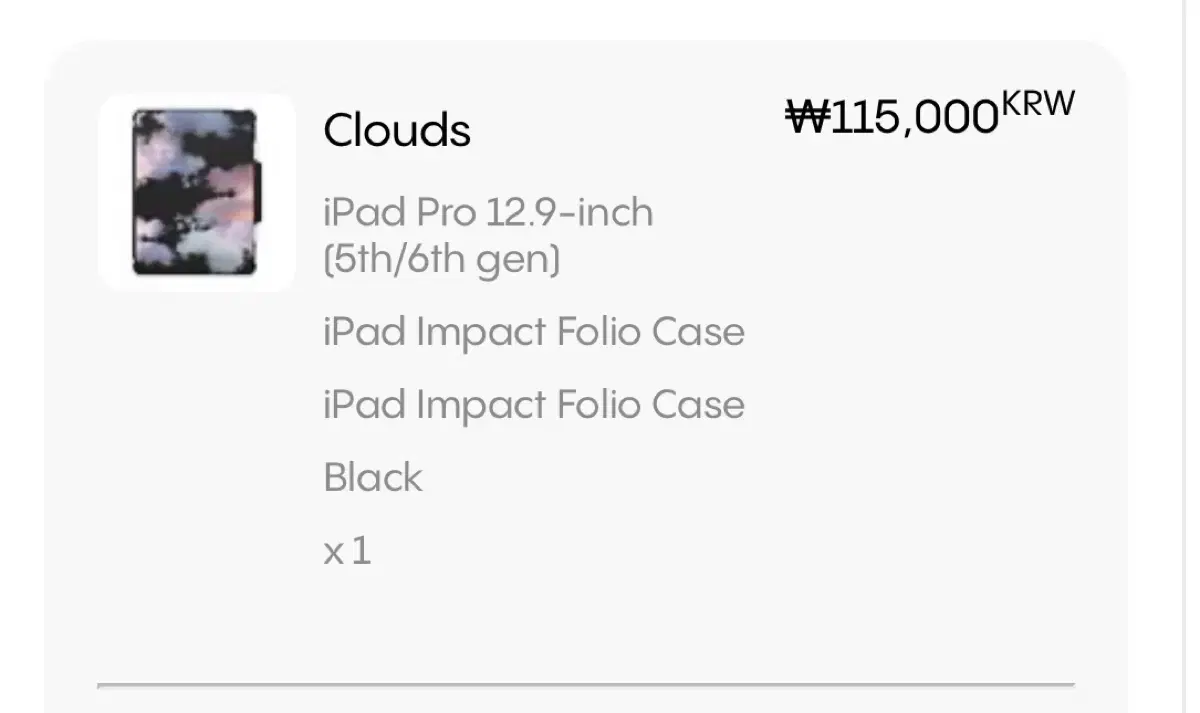Image resolution: width=1200 pixels, height=713 pixels.
Task: Select the iPad Pro 12.9-inch text
Action: 487,212
